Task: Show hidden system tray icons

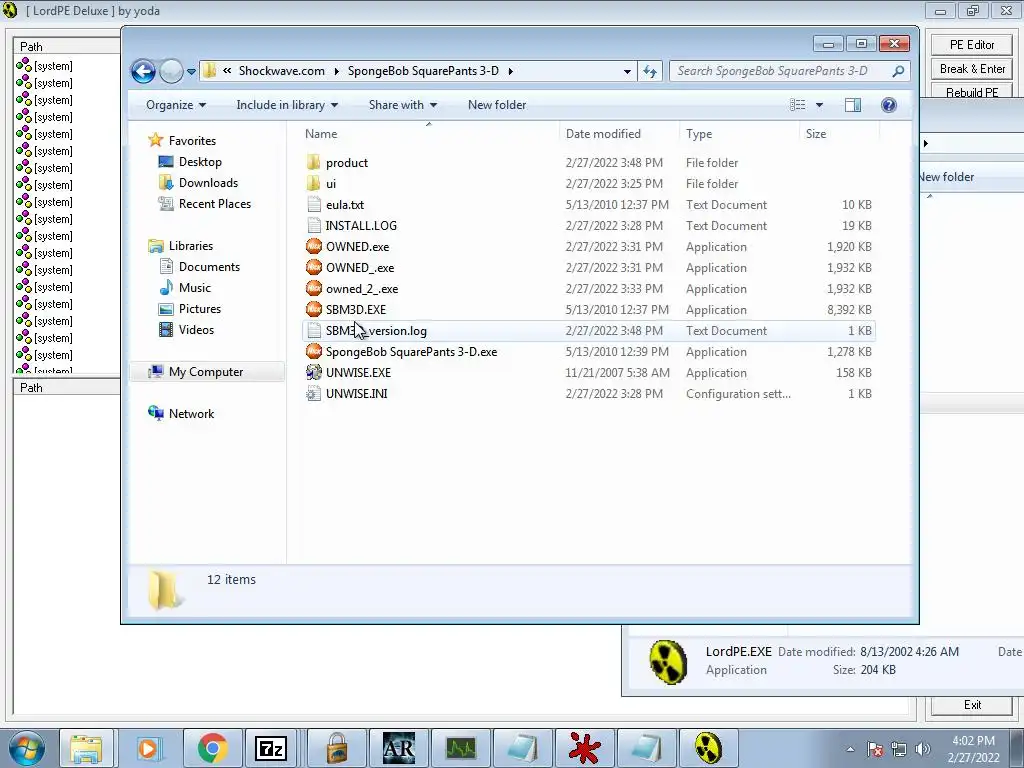Action: coord(850,750)
